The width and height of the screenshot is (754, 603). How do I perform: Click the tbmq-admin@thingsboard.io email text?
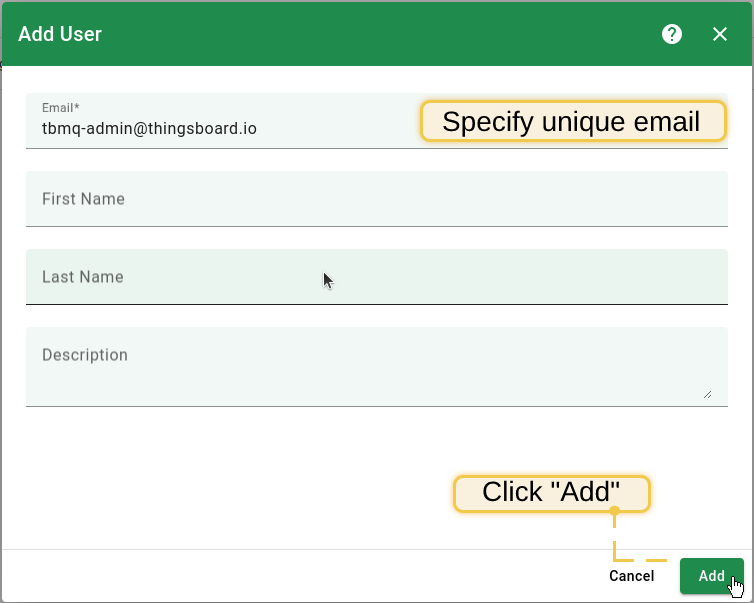(149, 129)
